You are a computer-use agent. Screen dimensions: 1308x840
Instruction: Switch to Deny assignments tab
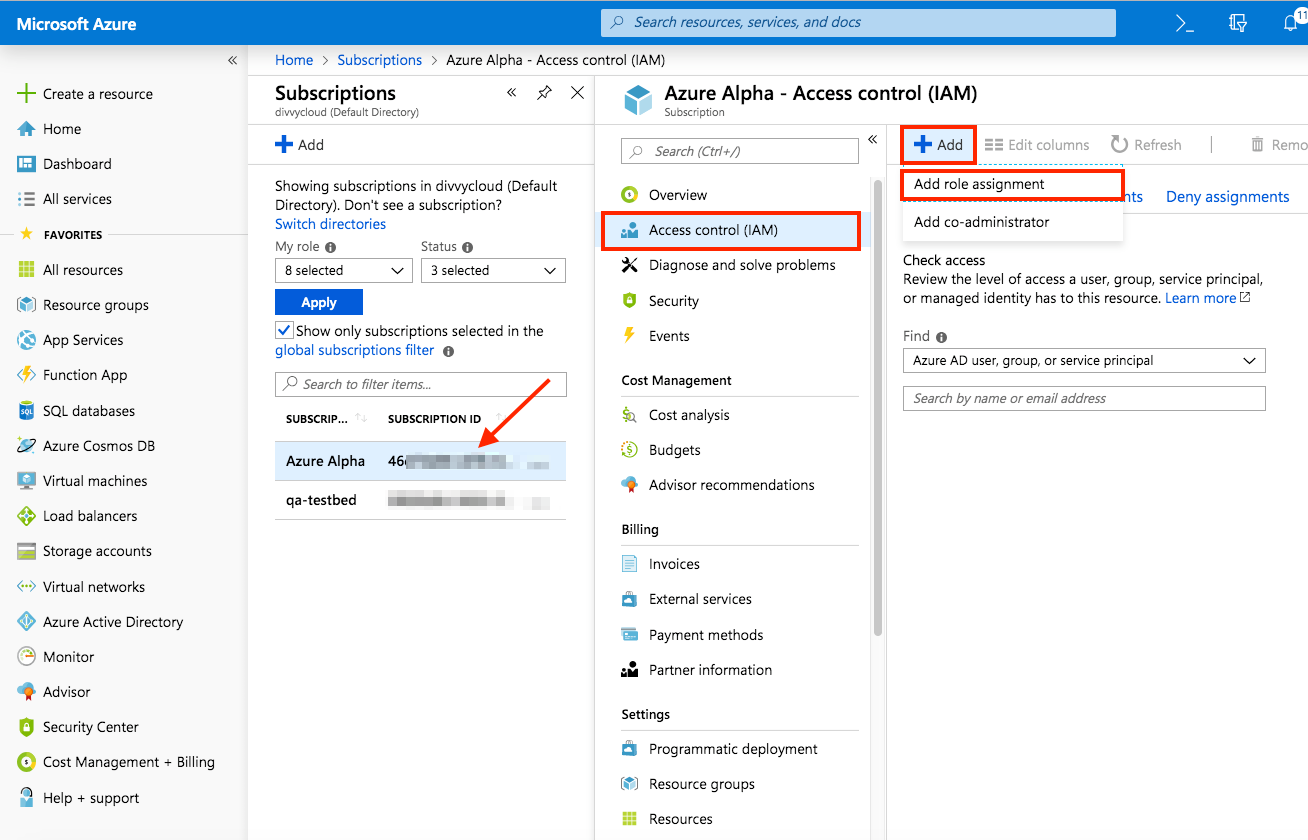point(1227,197)
